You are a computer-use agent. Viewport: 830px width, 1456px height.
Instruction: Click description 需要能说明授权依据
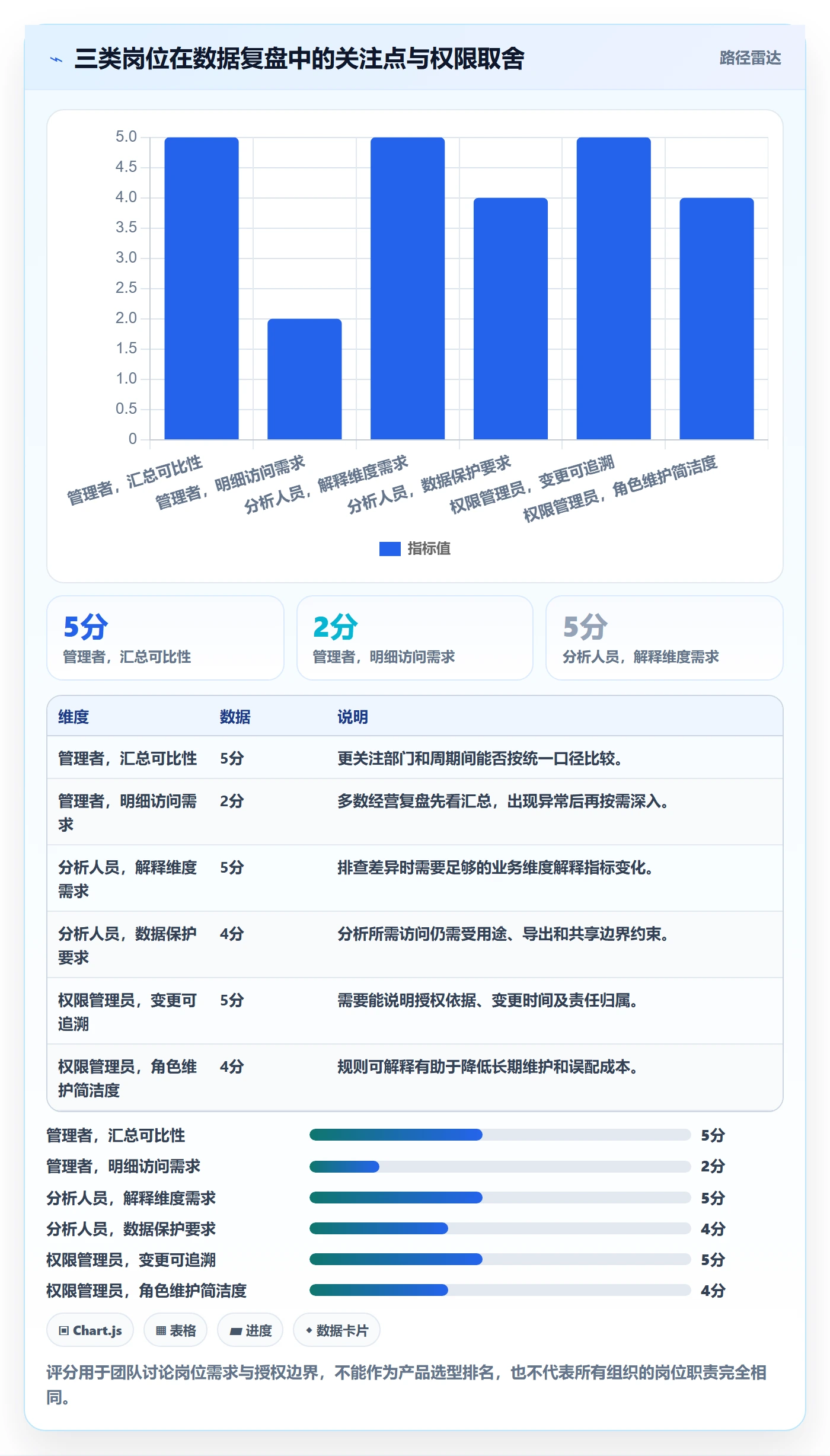click(x=487, y=1000)
